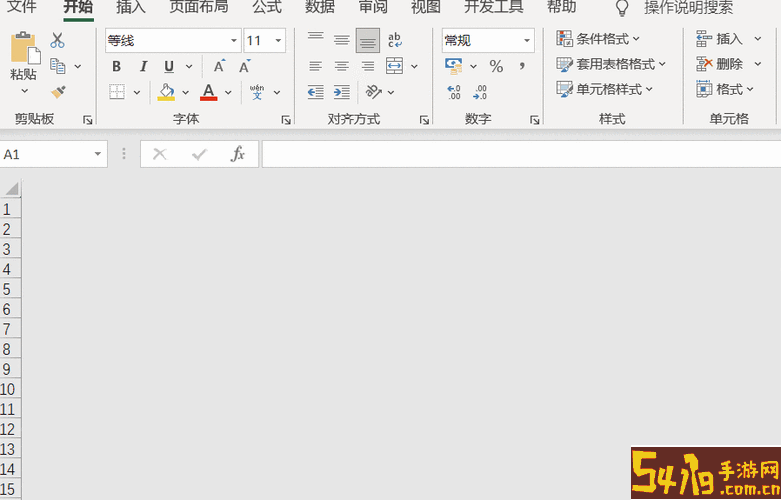
Task: Select middle align icon
Action: [342, 40]
